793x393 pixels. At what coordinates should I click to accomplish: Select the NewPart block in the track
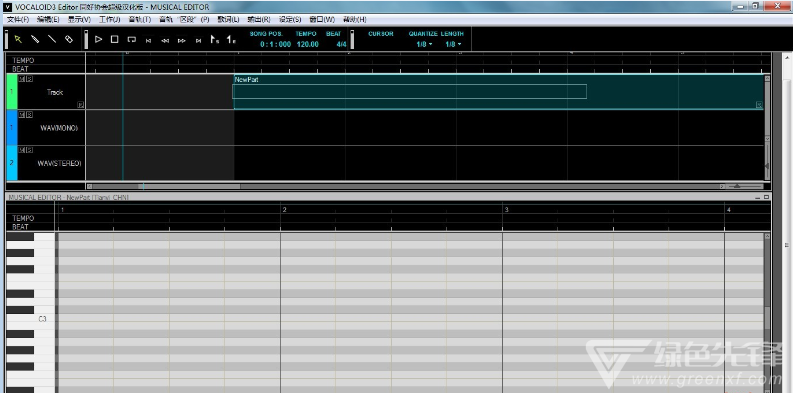[x=499, y=92]
